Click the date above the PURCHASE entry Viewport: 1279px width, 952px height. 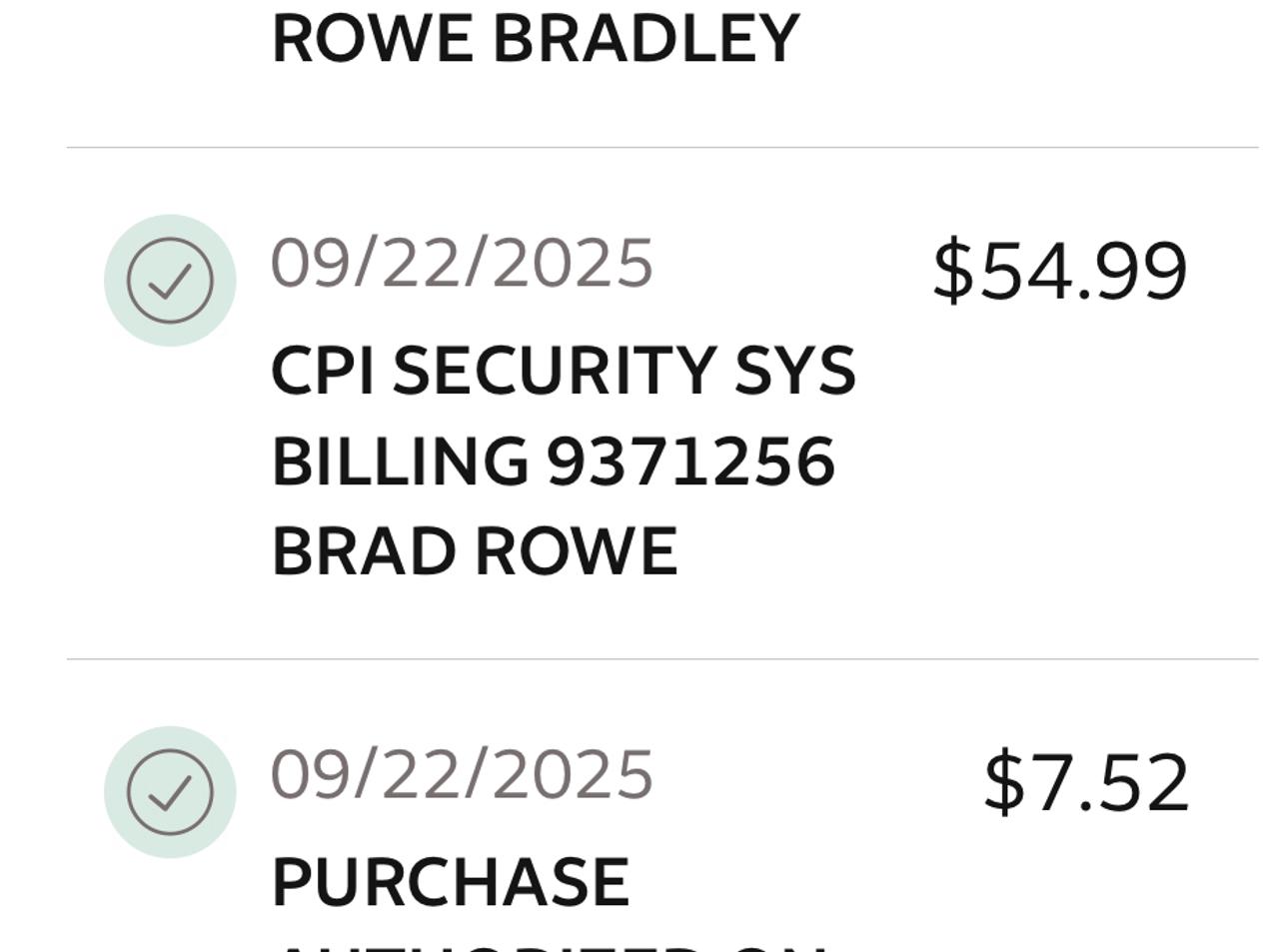[x=462, y=775]
